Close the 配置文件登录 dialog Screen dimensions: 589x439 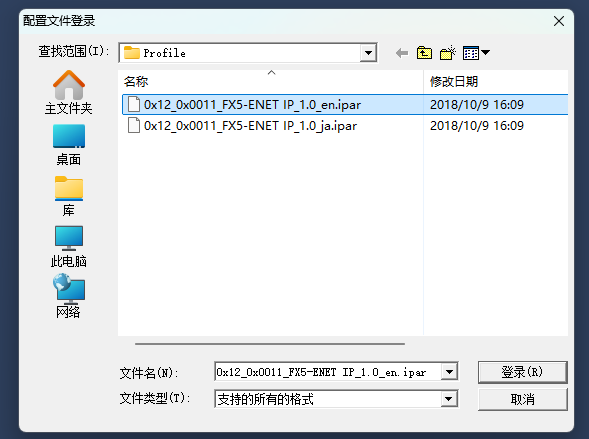coord(559,21)
